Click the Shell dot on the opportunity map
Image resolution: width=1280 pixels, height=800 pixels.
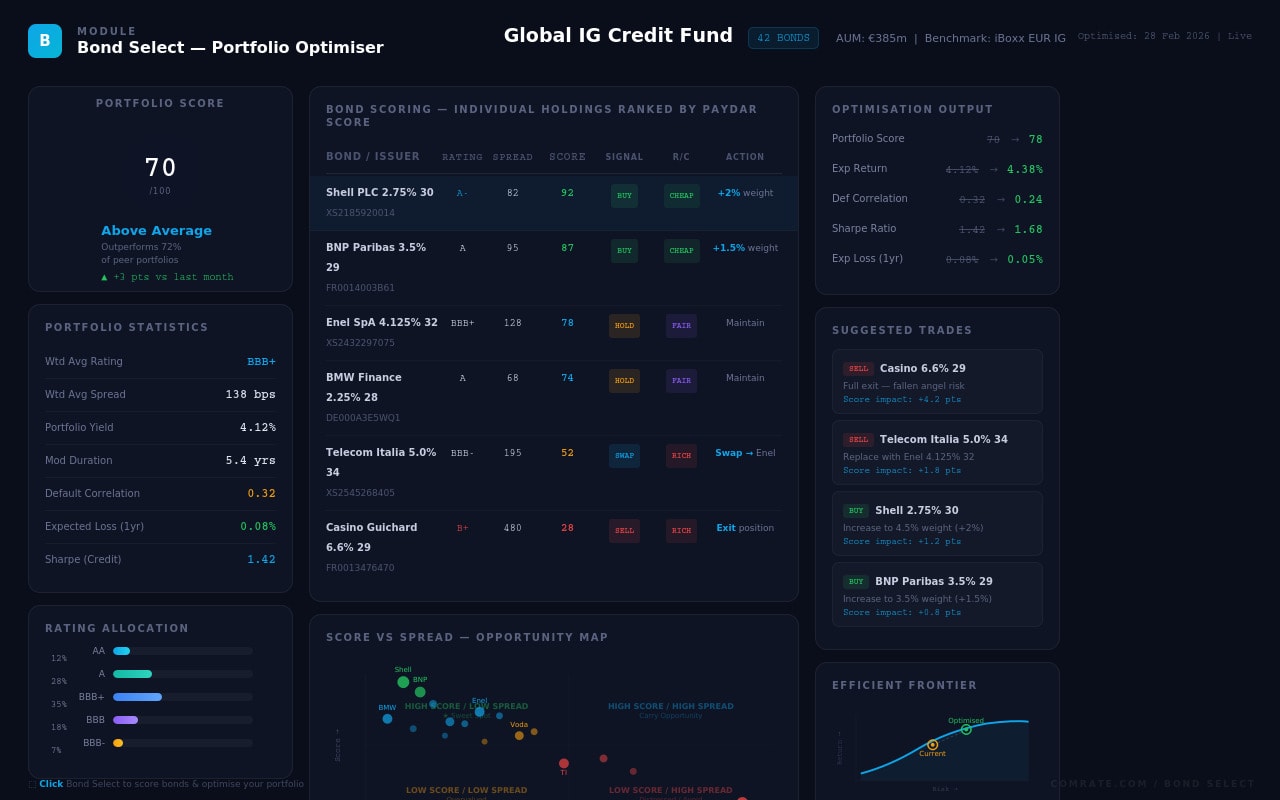[x=403, y=682]
